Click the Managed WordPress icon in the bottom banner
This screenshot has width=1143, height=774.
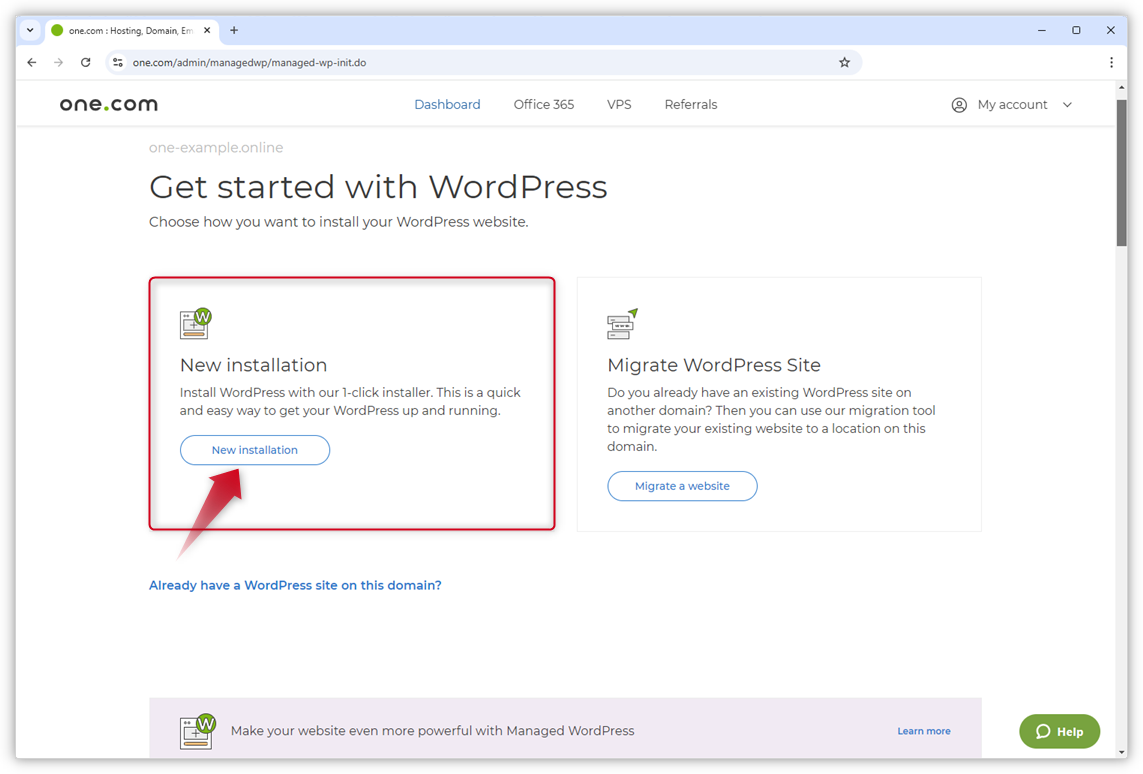[196, 730]
